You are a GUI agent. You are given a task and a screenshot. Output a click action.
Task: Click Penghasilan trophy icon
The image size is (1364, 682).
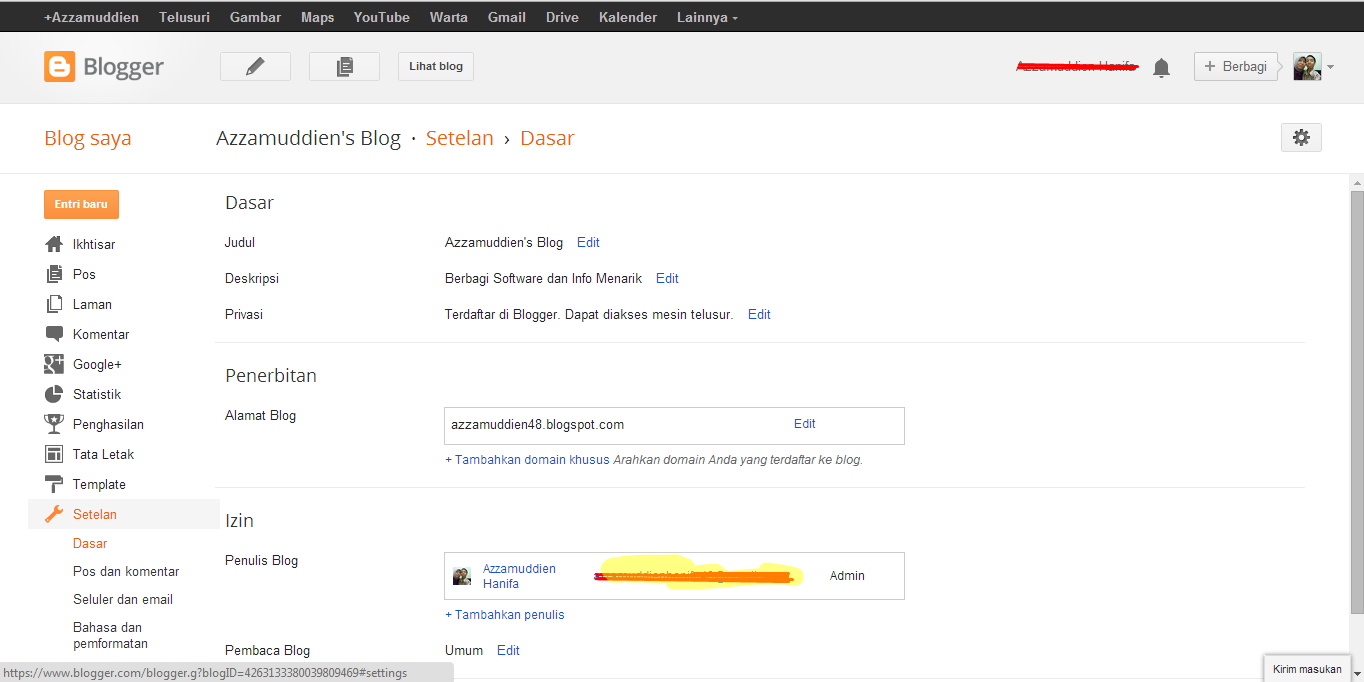54,424
